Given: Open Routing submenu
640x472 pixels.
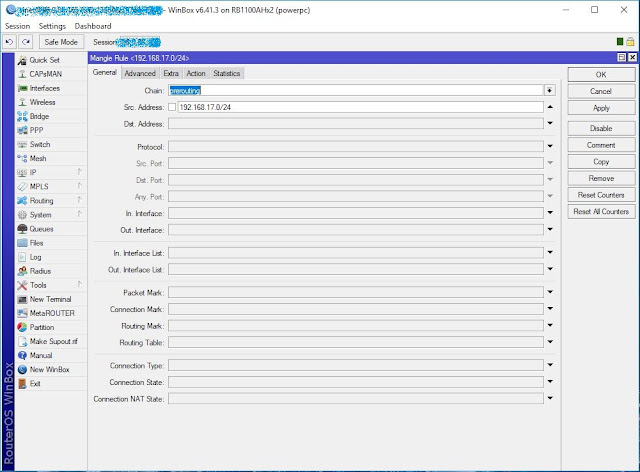Looking at the screenshot, I should (51, 201).
